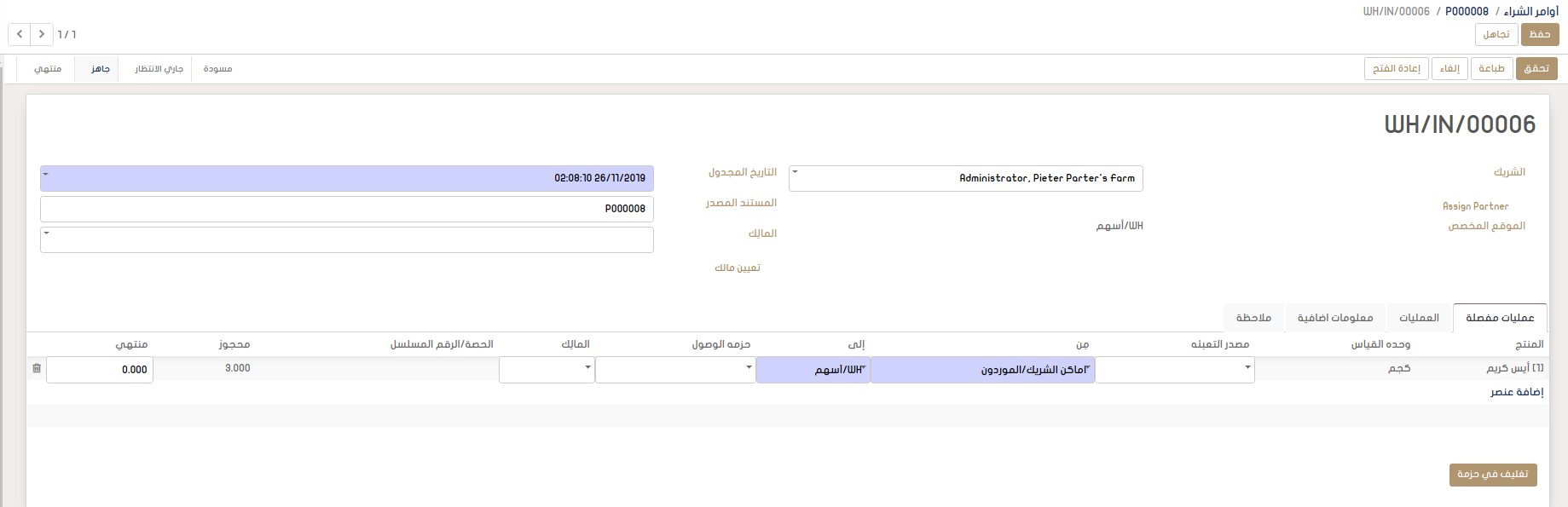Delete the ice cream product row

click(37, 369)
